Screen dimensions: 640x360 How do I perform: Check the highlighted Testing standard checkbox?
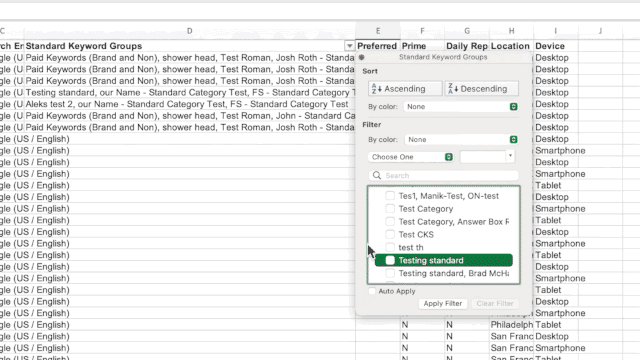[390, 260]
